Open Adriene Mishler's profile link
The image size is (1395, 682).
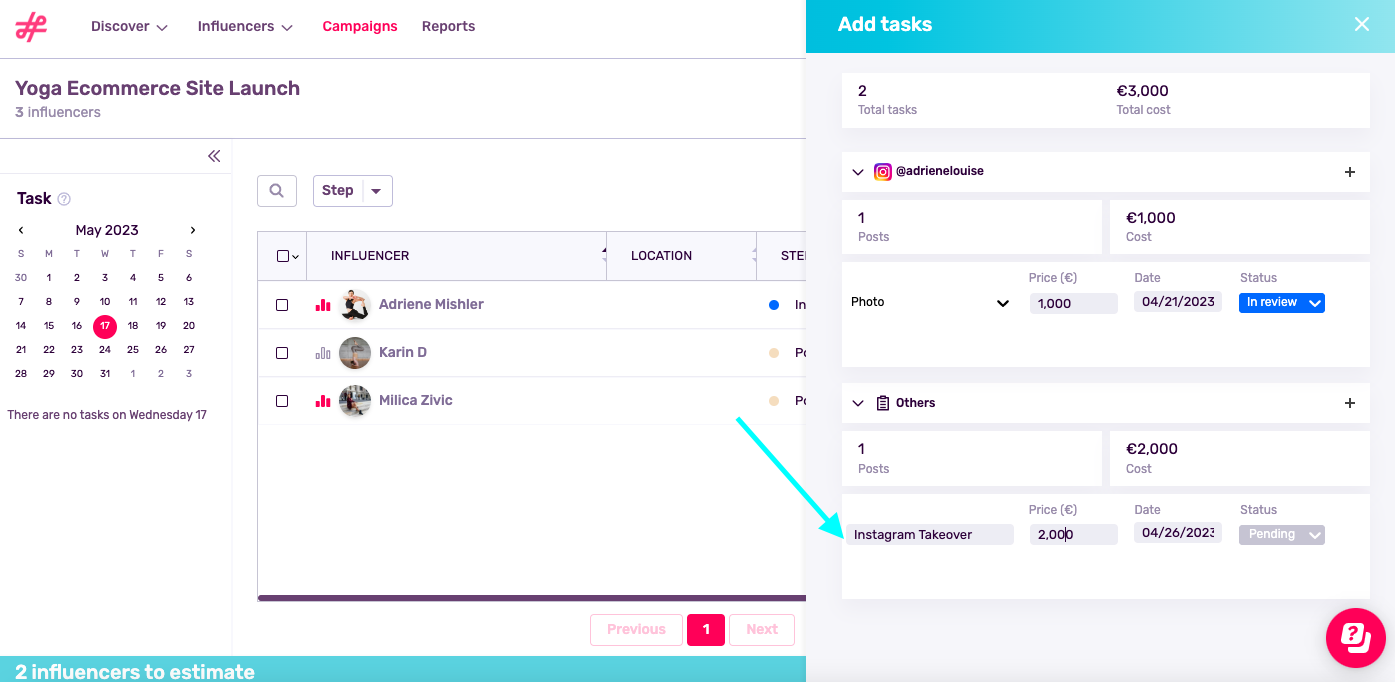pyautogui.click(x=431, y=305)
